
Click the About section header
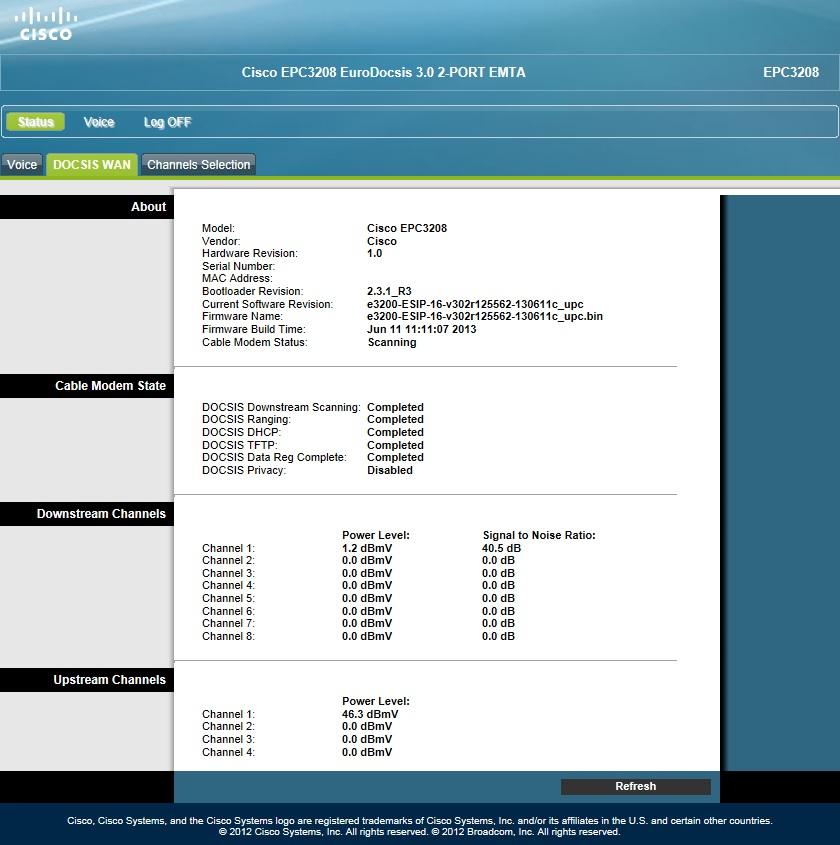click(87, 207)
